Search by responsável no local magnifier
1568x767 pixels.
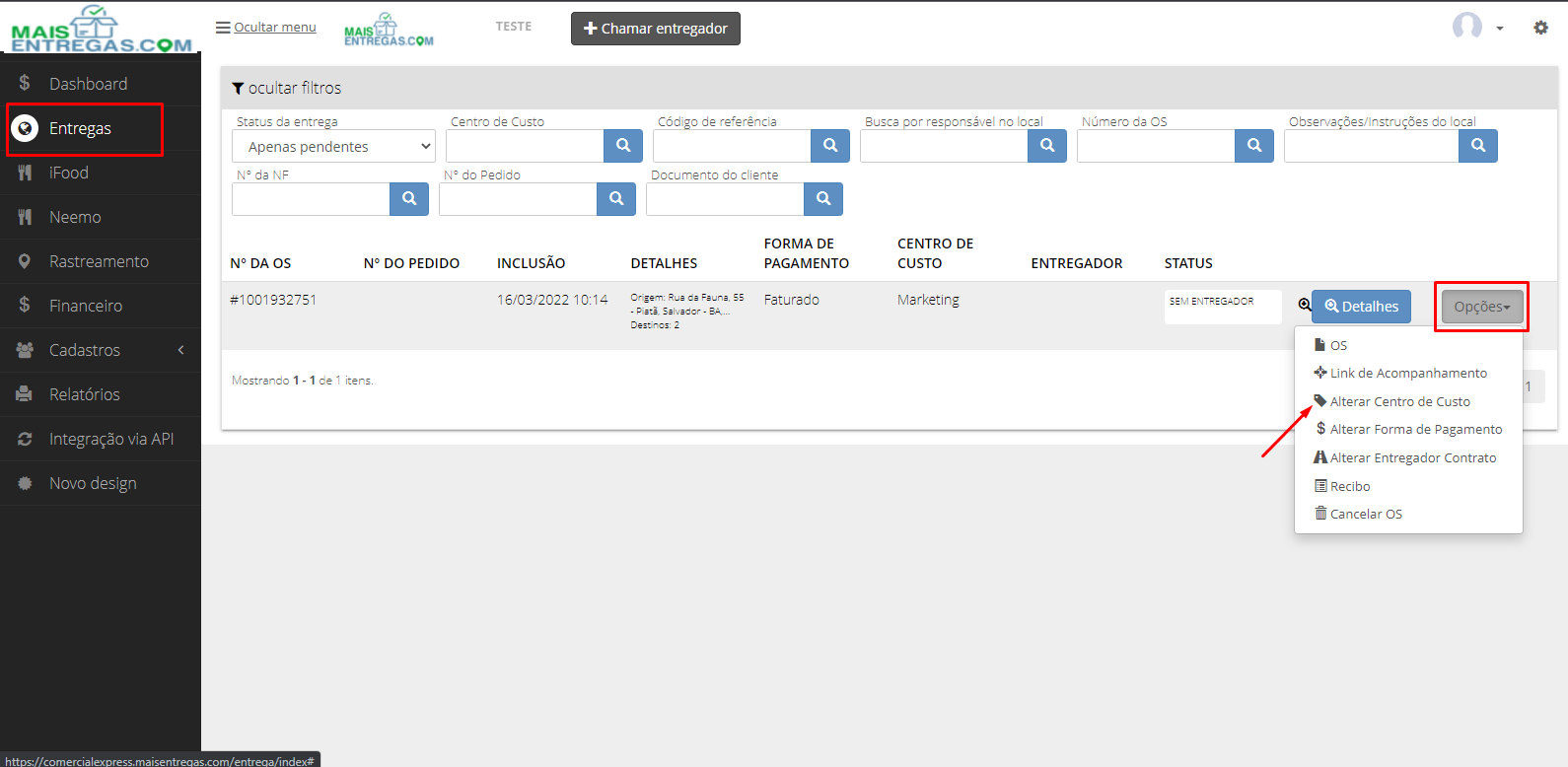tap(1047, 146)
